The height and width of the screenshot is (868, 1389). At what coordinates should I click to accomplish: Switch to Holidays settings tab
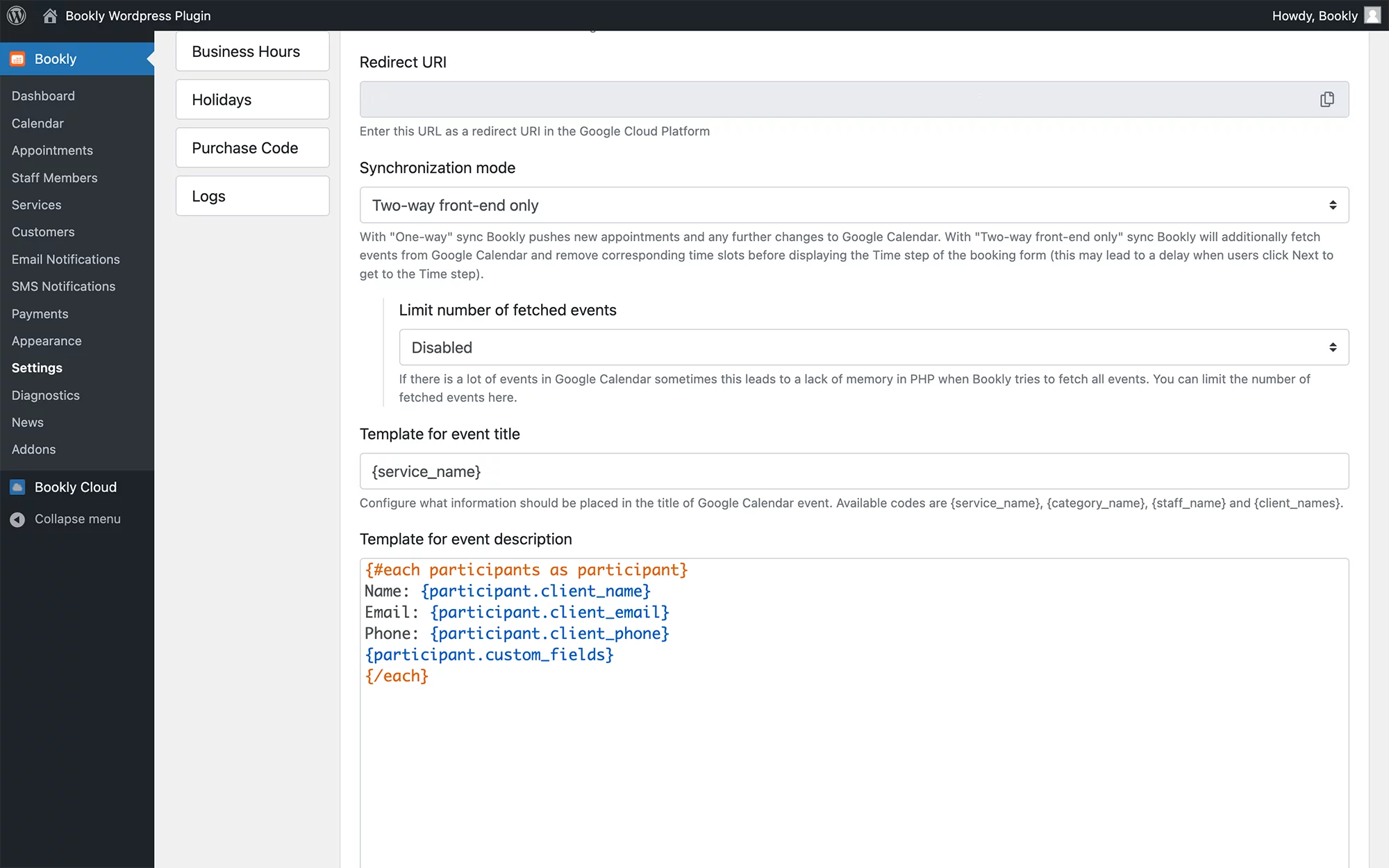tap(252, 99)
